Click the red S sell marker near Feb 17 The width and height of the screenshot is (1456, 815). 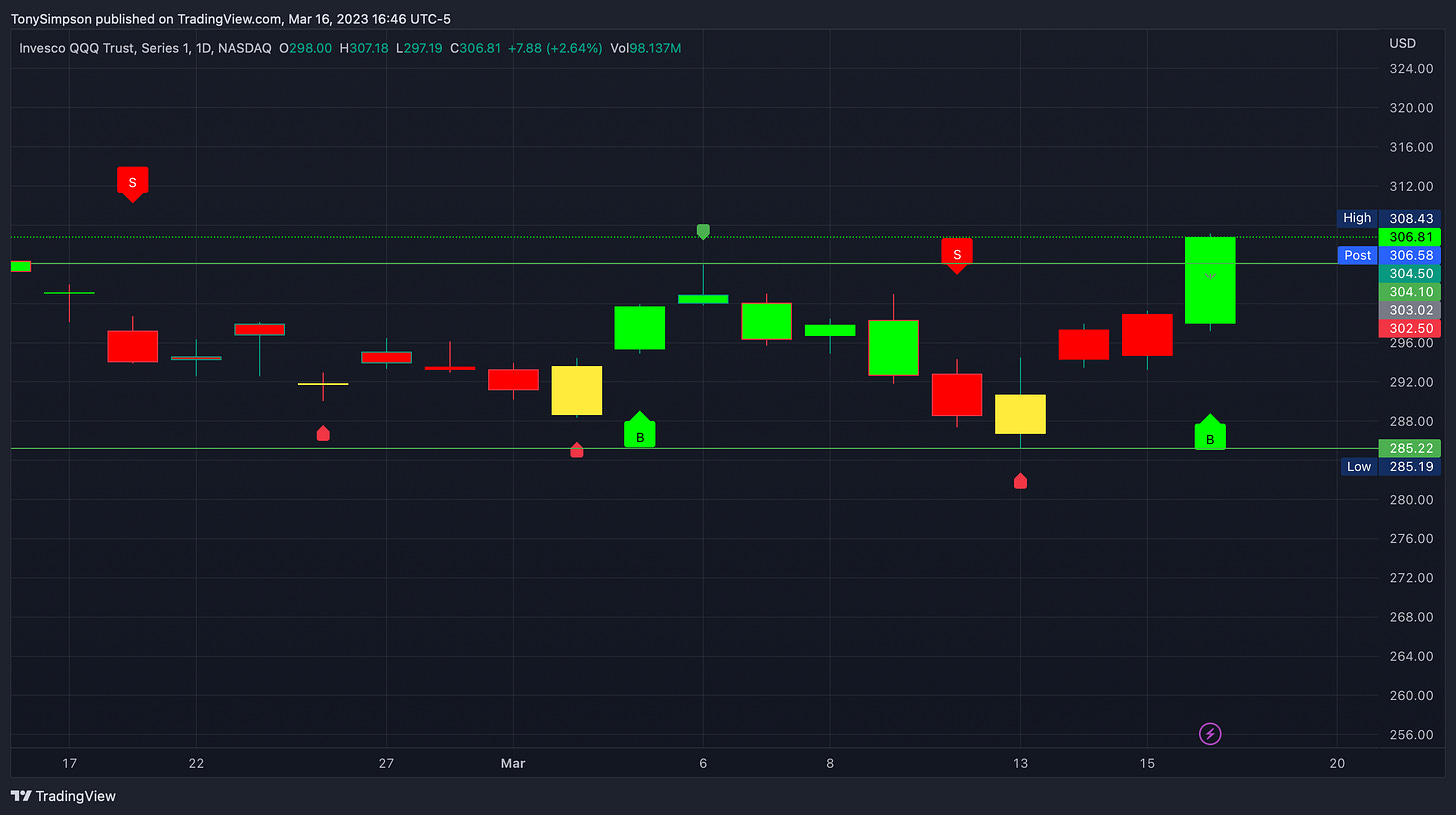tap(132, 184)
